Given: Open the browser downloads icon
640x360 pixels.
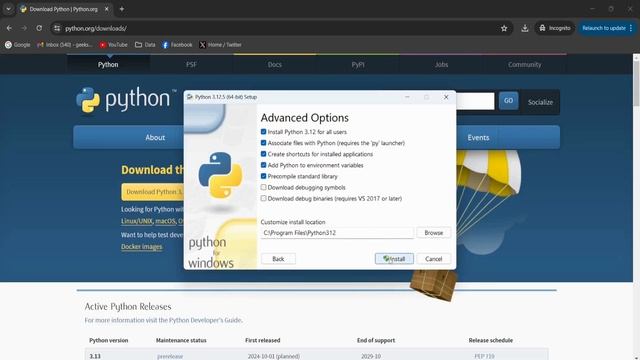Looking at the screenshot, I should [x=525, y=28].
